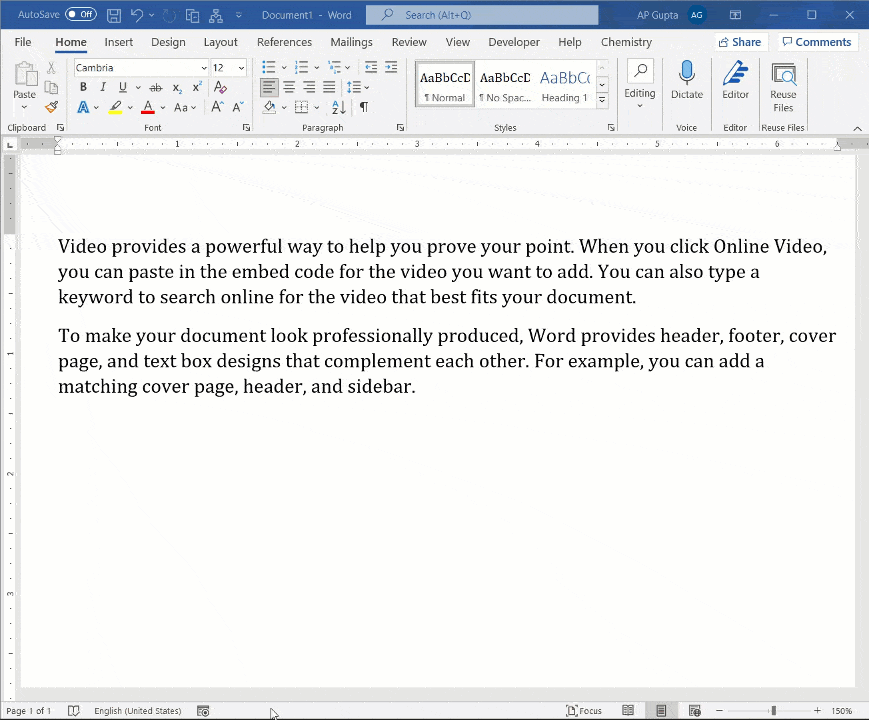Click the Format Painter icon
The width and height of the screenshot is (869, 720).
coord(51,107)
